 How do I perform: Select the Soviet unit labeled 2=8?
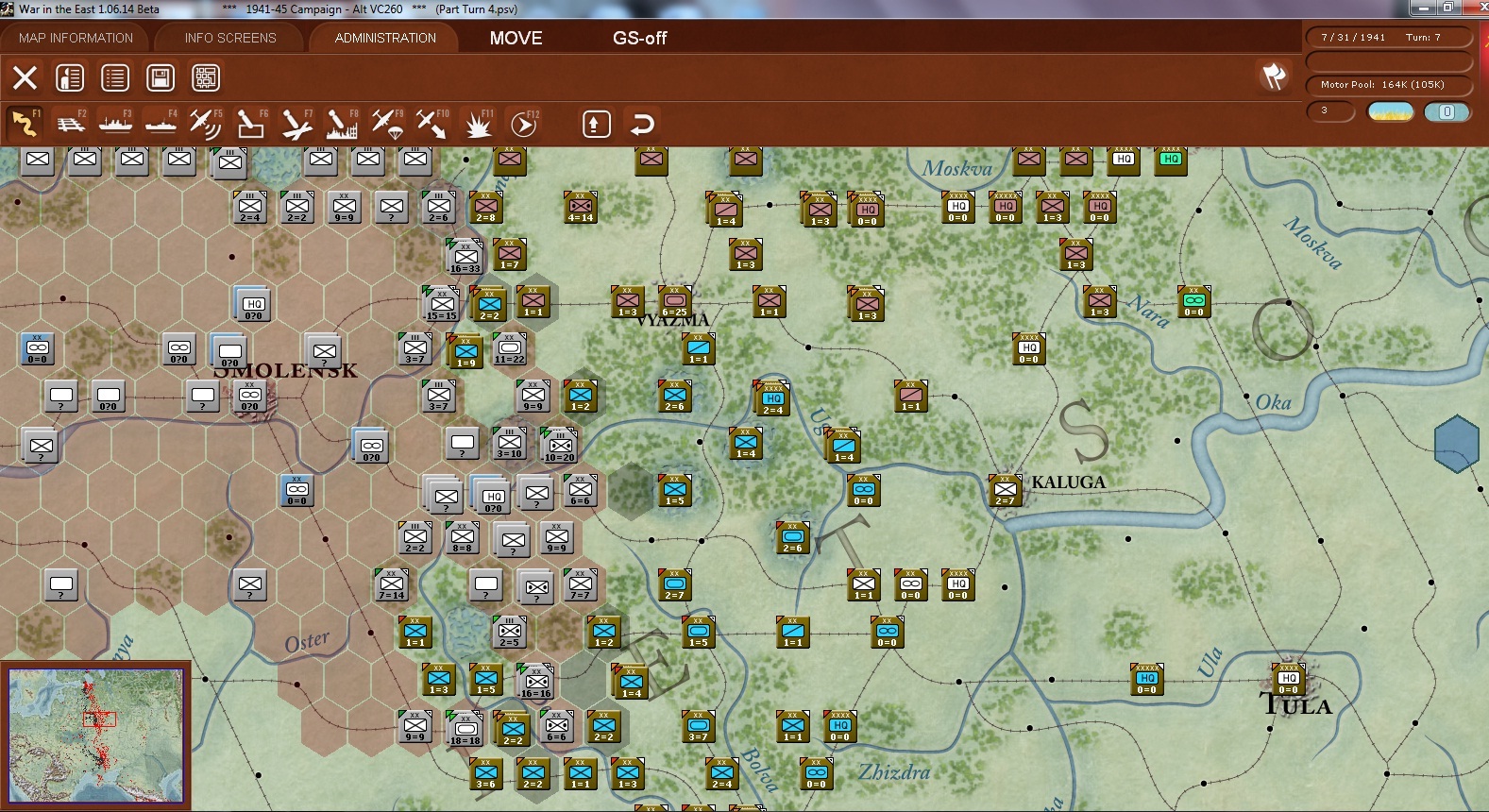(x=485, y=207)
